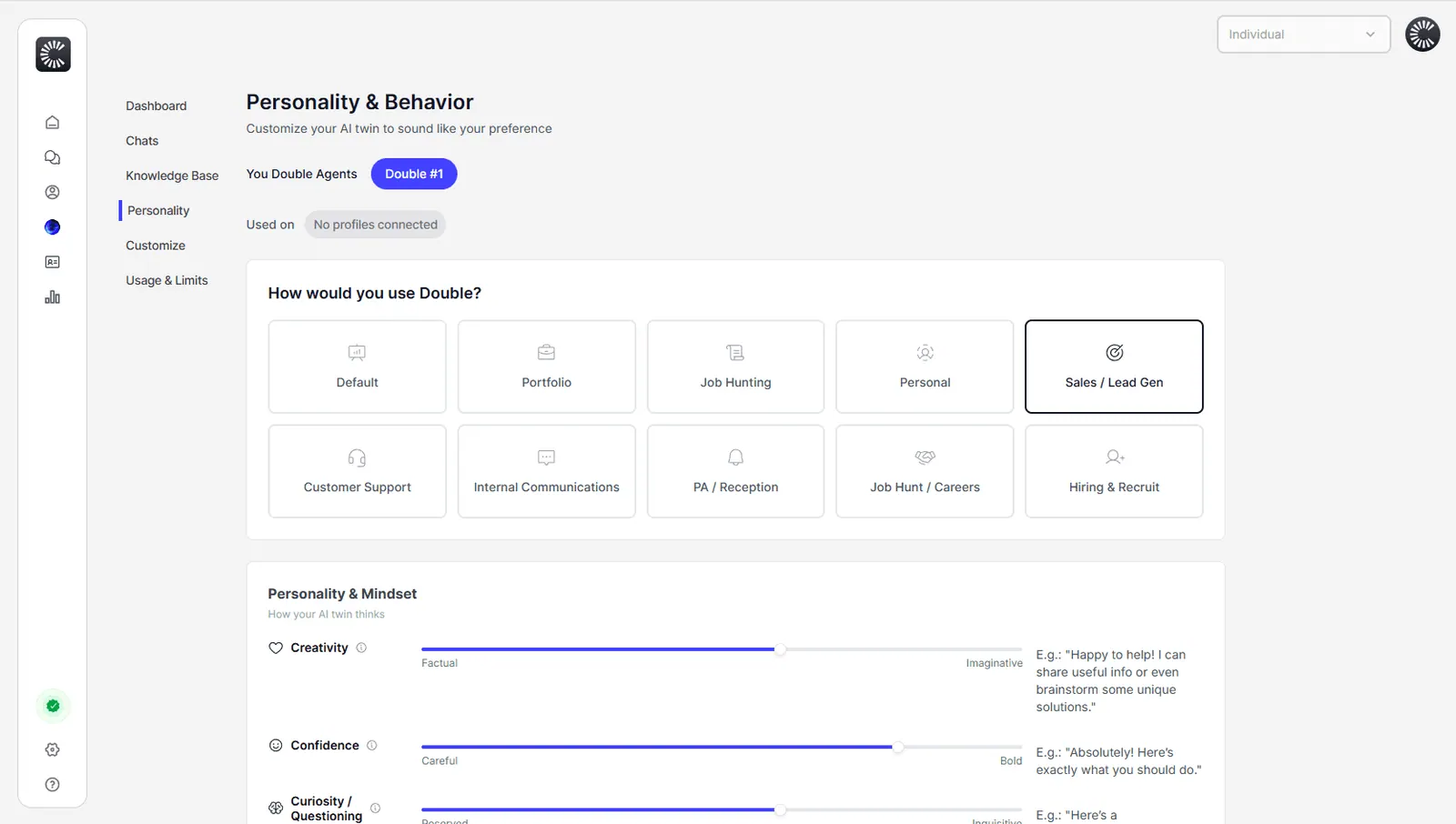This screenshot has height=824, width=1456.
Task: Choose the Sales / Lead Gen card
Action: (x=1114, y=367)
